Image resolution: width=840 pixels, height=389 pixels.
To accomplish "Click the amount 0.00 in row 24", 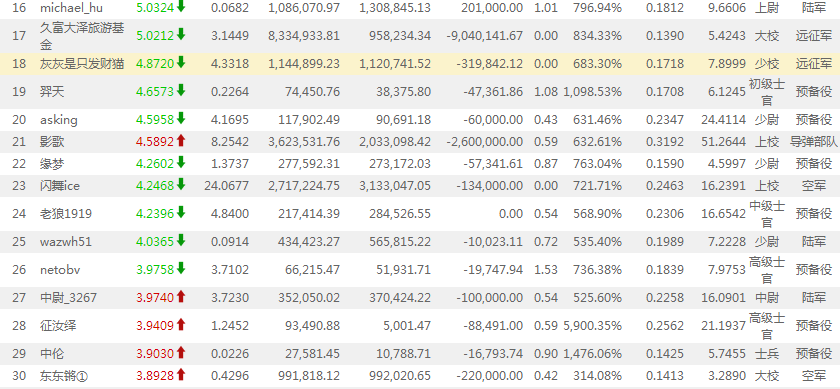I will tap(510, 214).
